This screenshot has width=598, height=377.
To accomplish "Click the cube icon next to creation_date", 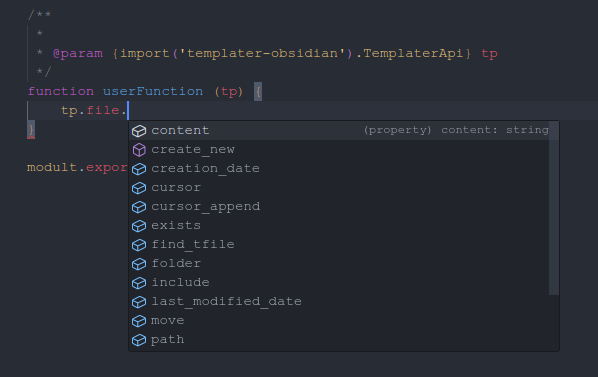I will [x=139, y=169].
